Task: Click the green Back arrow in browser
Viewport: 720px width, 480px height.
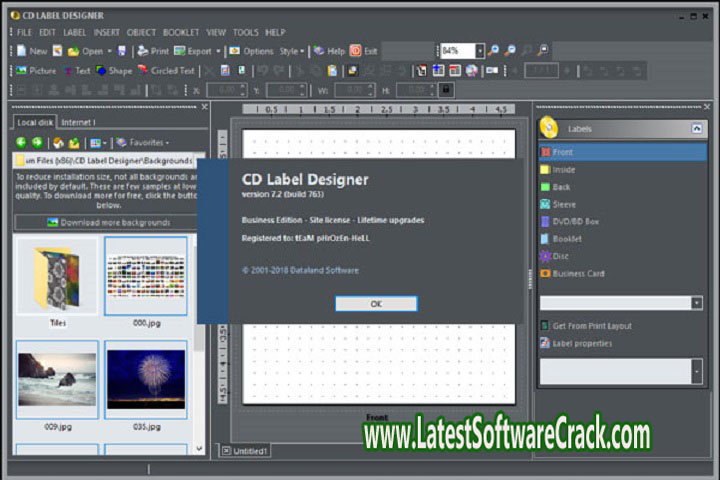Action: [21, 142]
